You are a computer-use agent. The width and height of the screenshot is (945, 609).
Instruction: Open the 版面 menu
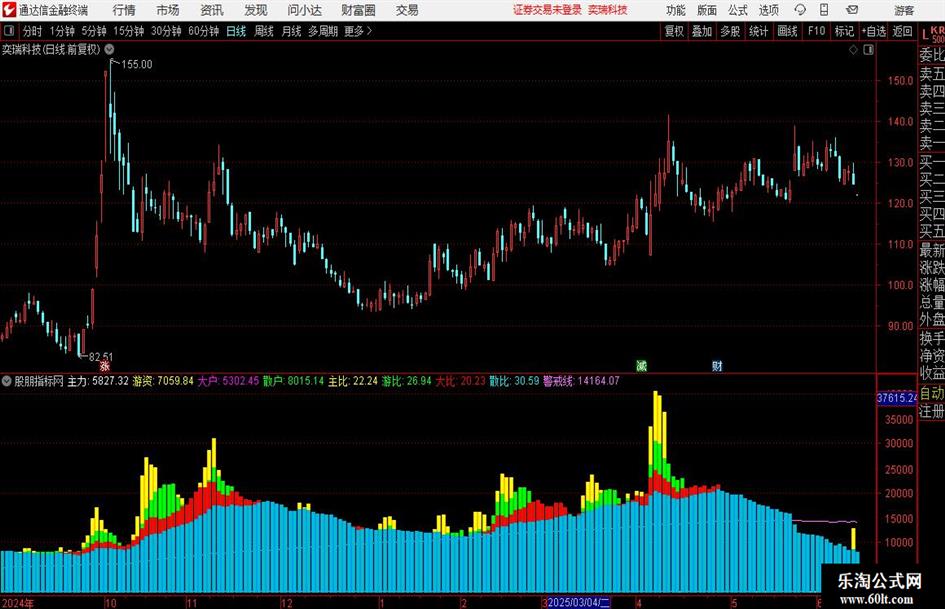click(707, 10)
